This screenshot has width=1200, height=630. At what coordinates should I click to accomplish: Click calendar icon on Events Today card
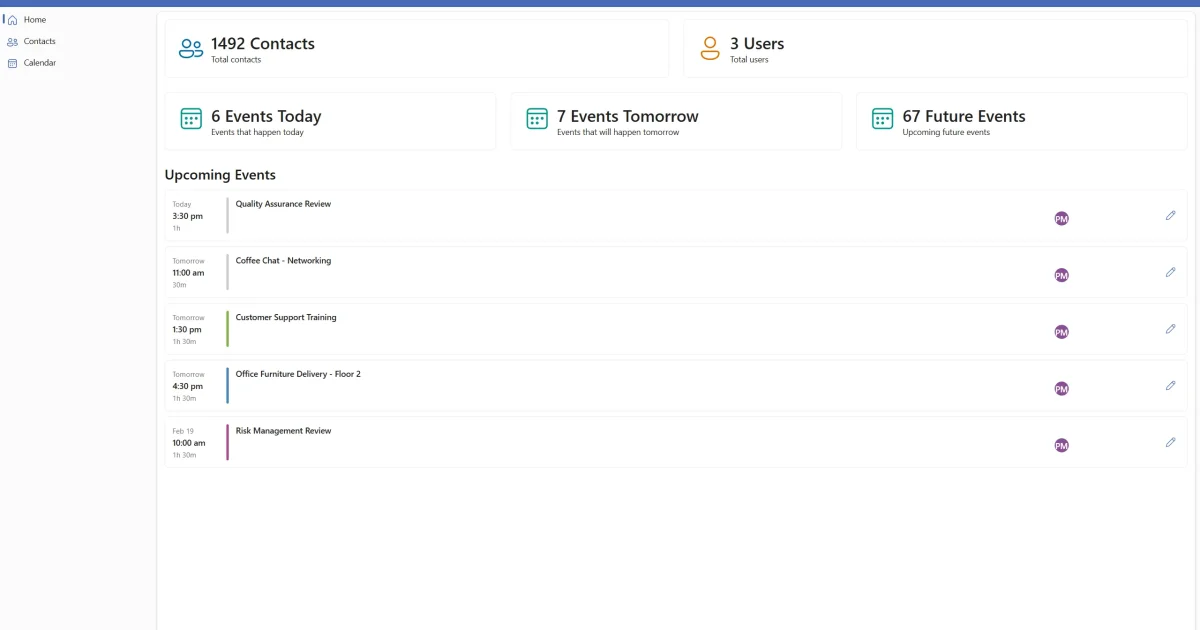point(191,119)
